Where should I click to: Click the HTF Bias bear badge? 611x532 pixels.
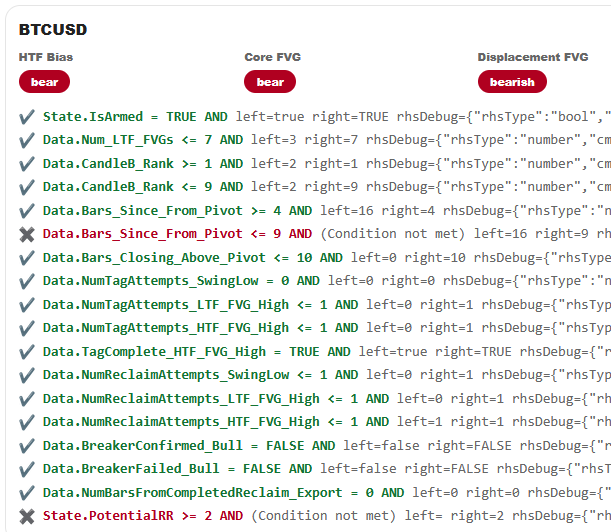pos(44,82)
